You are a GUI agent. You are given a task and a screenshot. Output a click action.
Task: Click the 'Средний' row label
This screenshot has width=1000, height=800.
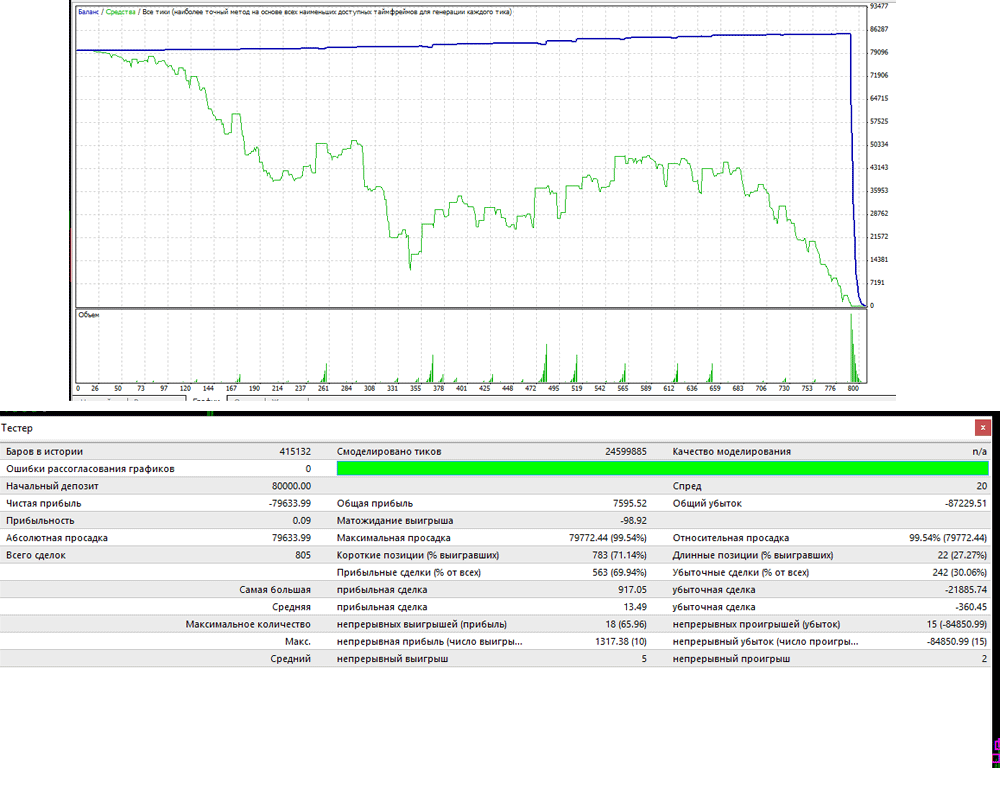coord(290,658)
